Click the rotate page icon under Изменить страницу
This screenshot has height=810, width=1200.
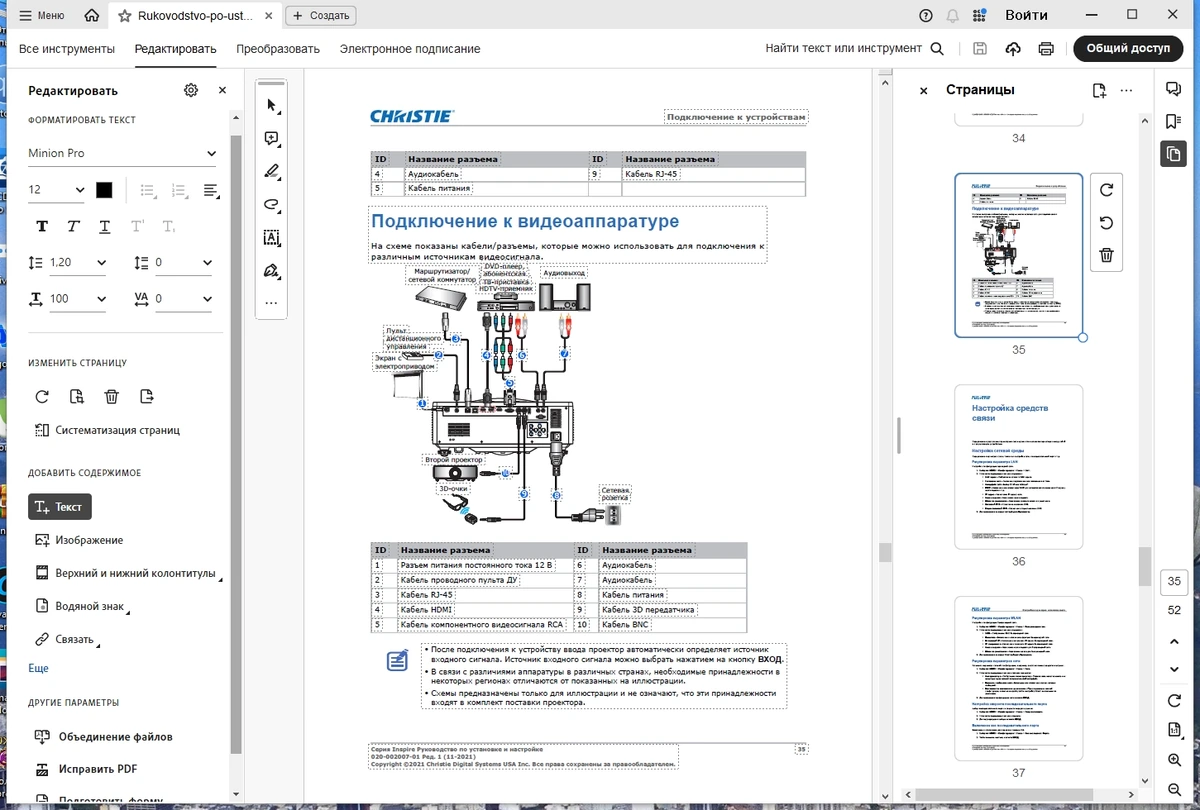click(x=42, y=396)
